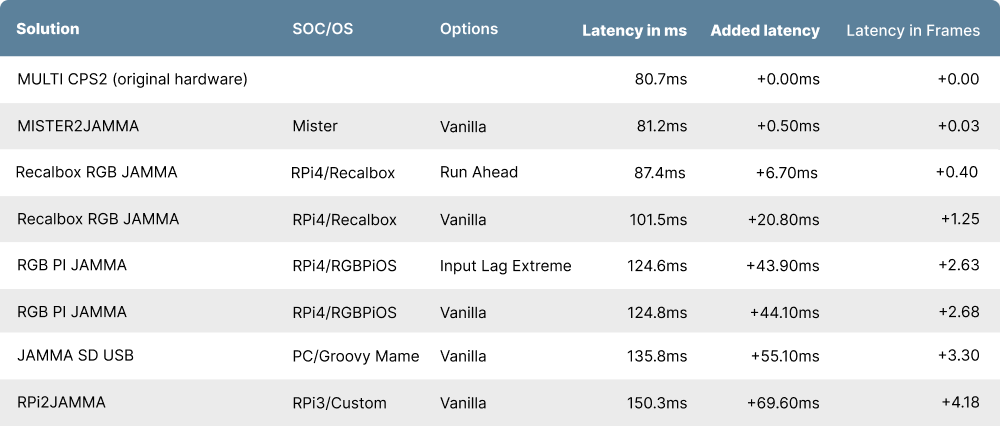Sort by the Latency in ms header
Image resolution: width=1000 pixels, height=426 pixels.
[x=634, y=30]
